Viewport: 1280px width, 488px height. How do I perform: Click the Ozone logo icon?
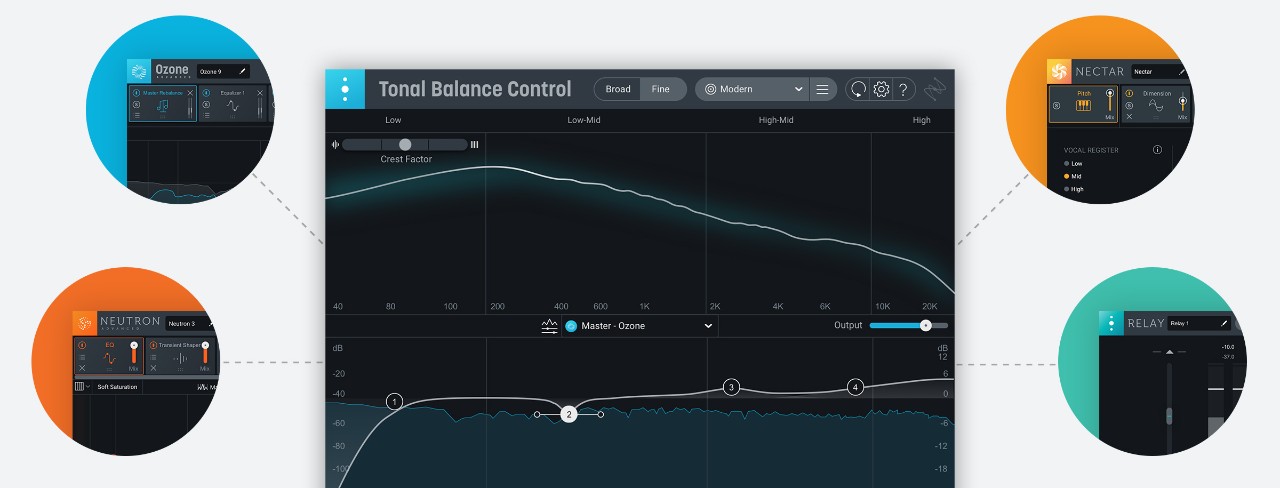point(139,71)
